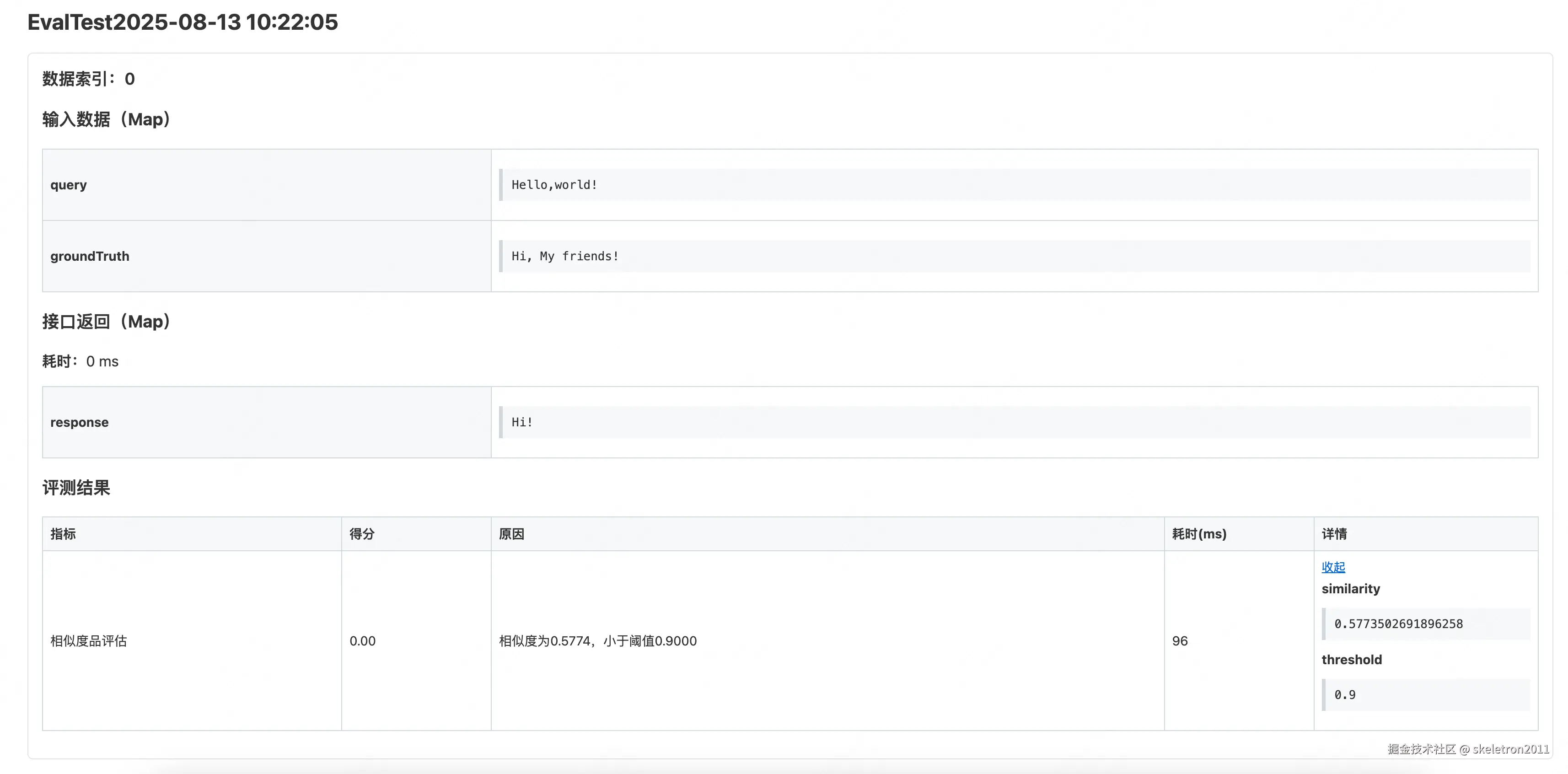
Task: Select the 相似度品评估 metric cell
Action: click(x=192, y=640)
